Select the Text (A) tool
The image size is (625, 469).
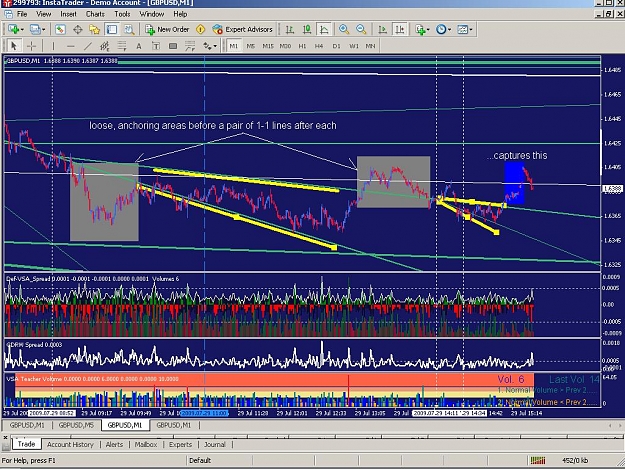click(139, 46)
